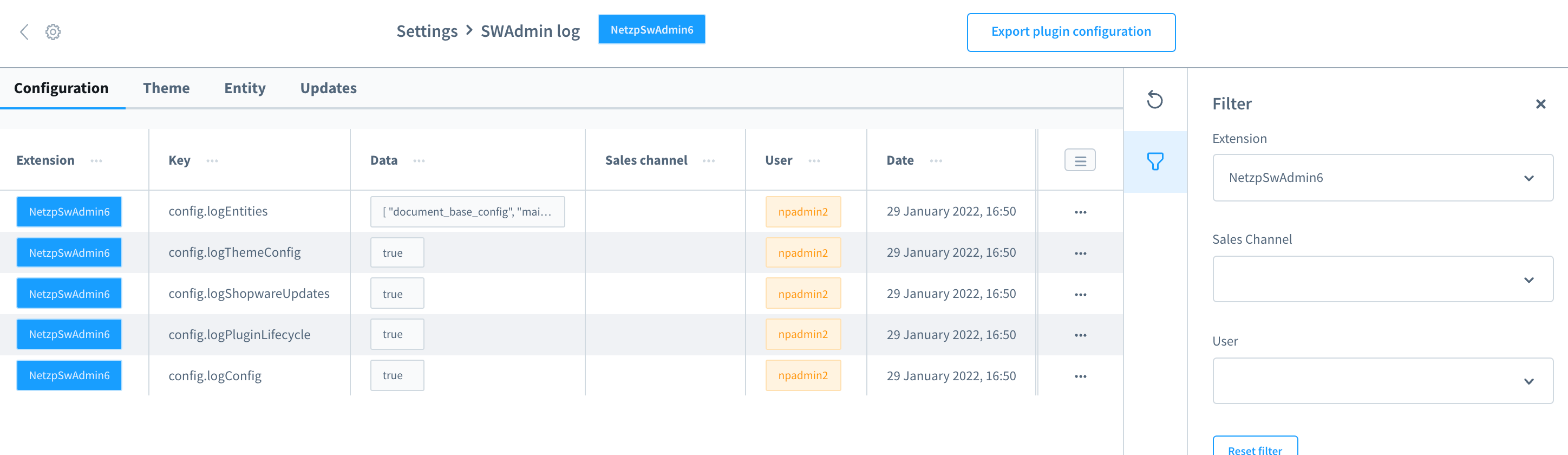
Task: Click NetzpSwAdmin6 tag in config.logConfig row
Action: click(x=69, y=375)
